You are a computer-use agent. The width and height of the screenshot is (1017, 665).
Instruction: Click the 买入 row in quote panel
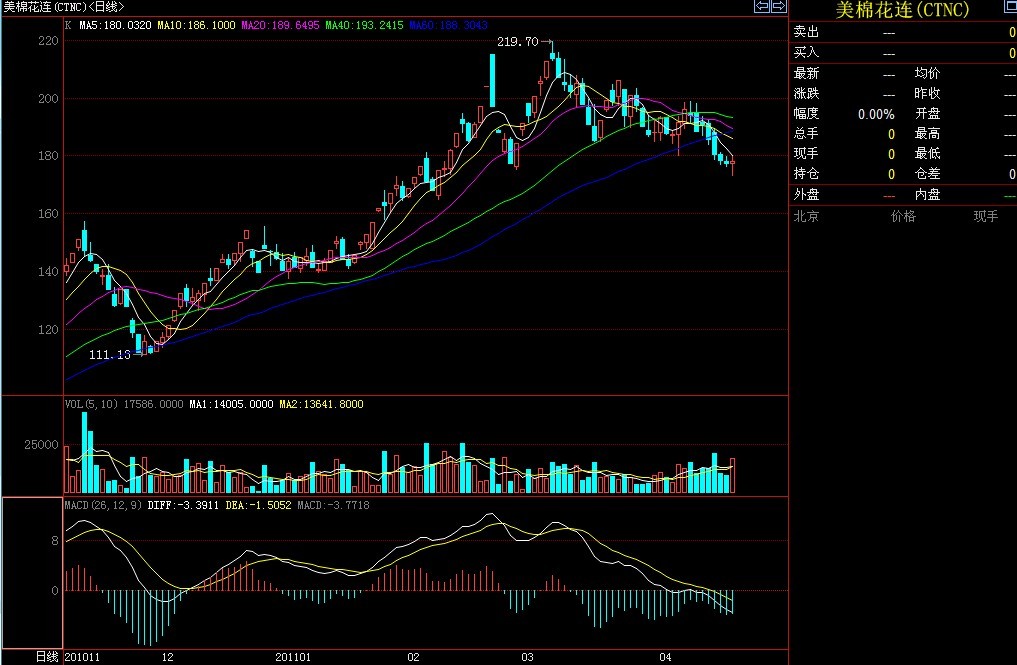(x=806, y=52)
